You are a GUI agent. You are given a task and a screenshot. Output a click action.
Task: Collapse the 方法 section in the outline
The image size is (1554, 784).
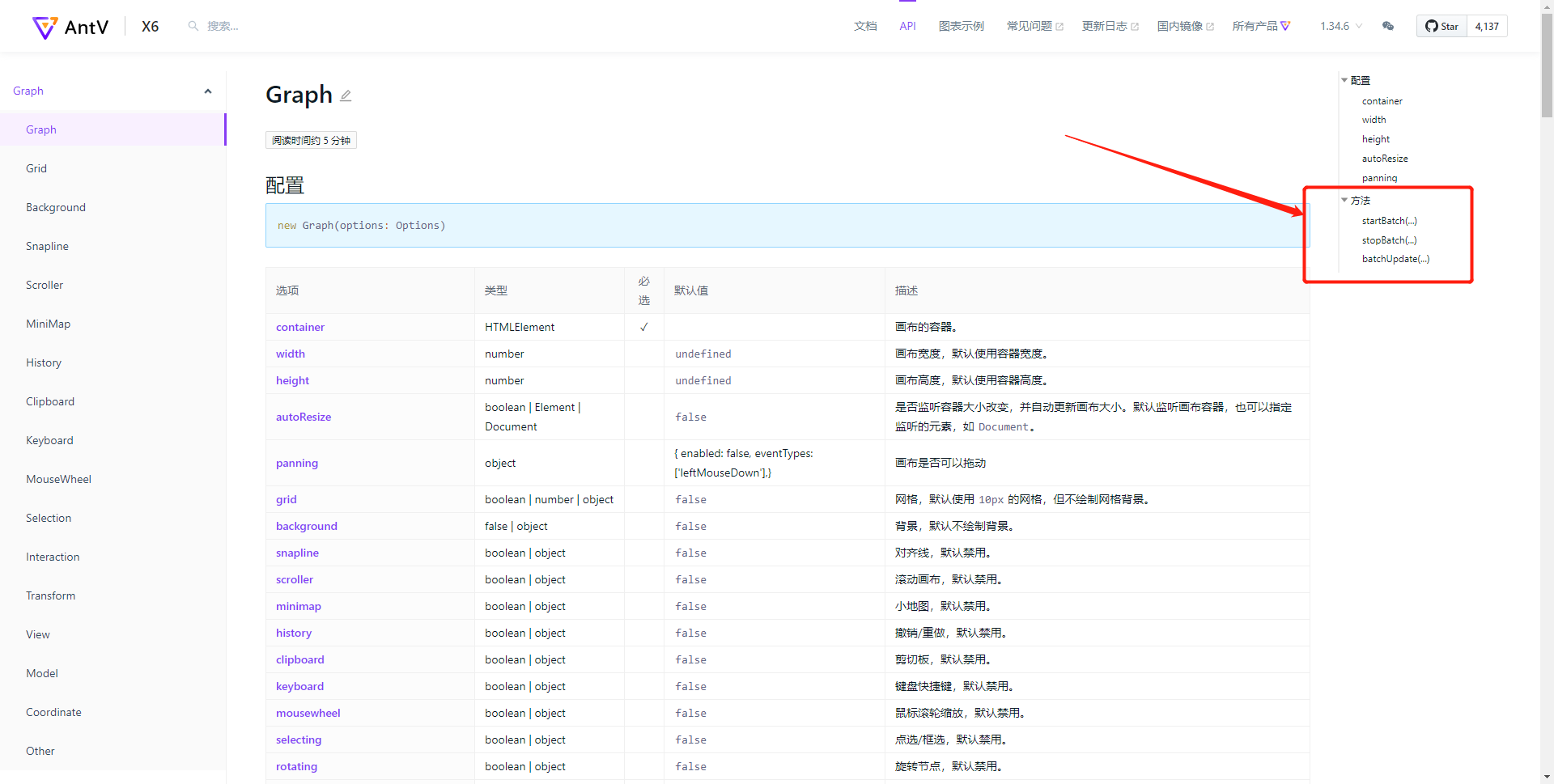pyautogui.click(x=1344, y=200)
